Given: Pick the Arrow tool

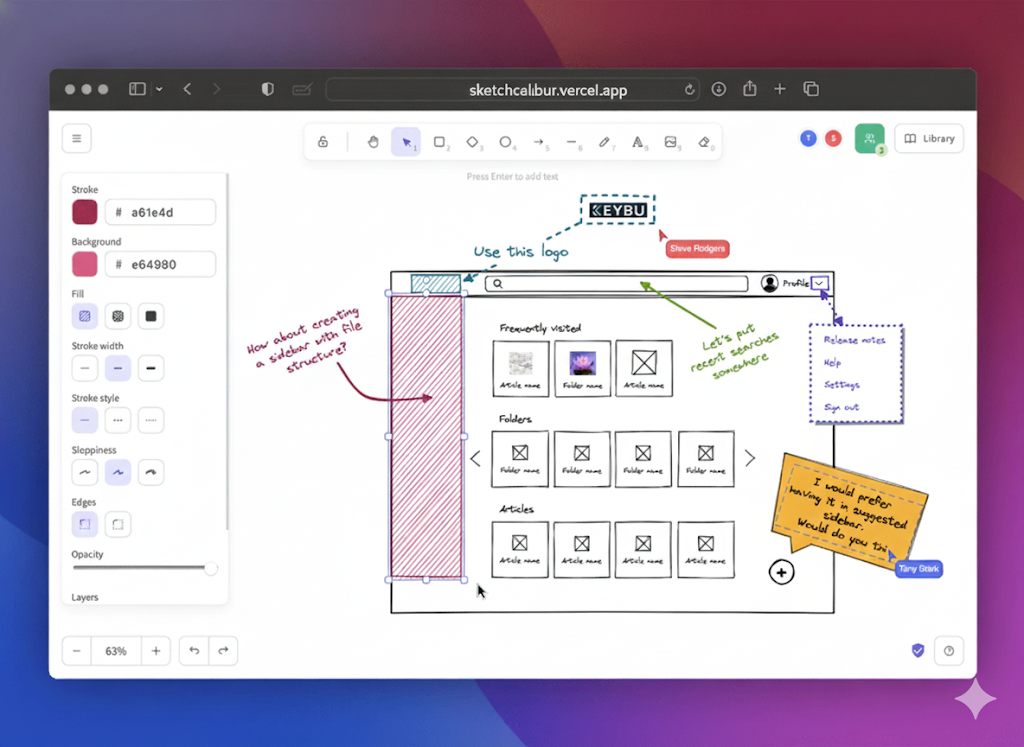Looking at the screenshot, I should pos(539,142).
